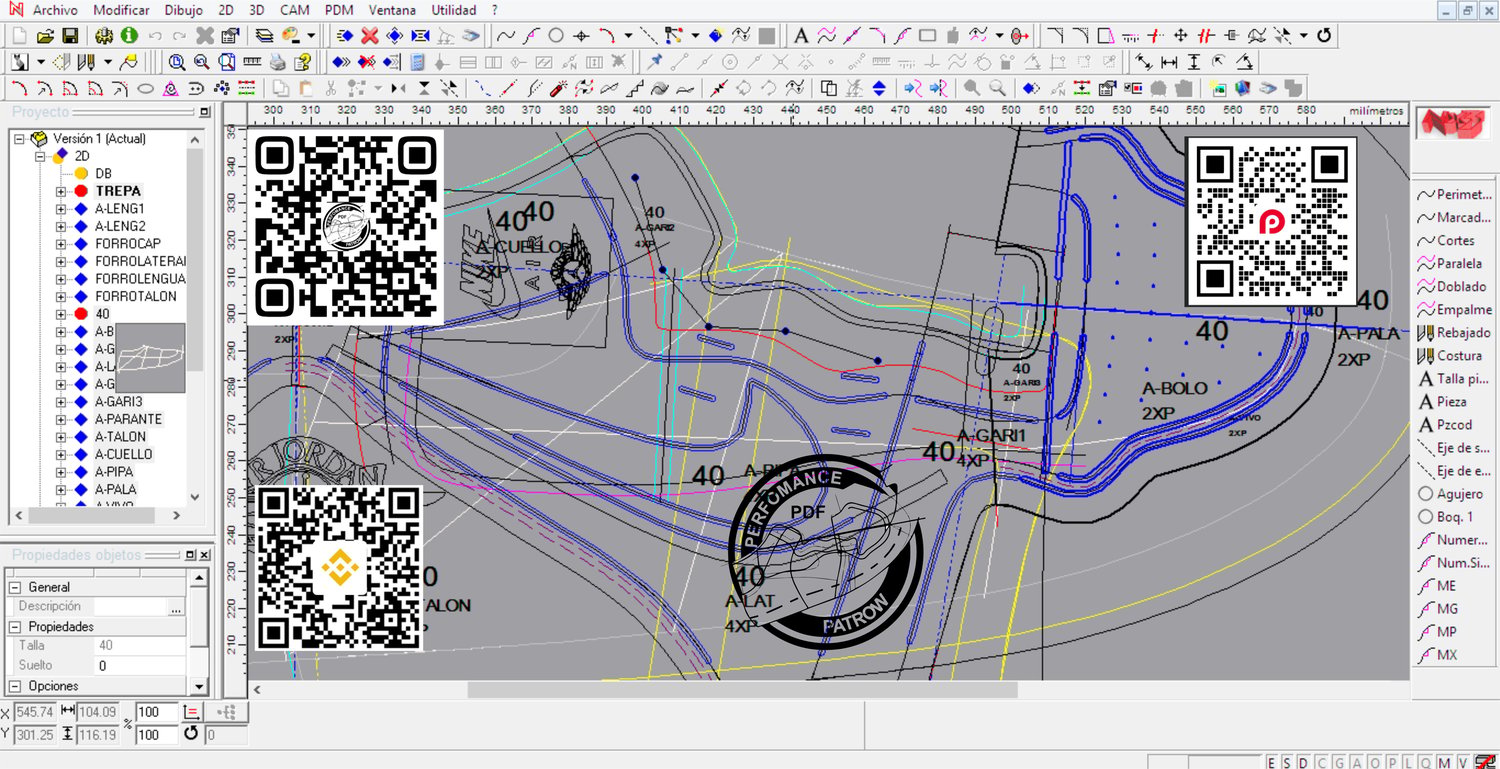Create a new file with the blank page icon

click(x=20, y=36)
